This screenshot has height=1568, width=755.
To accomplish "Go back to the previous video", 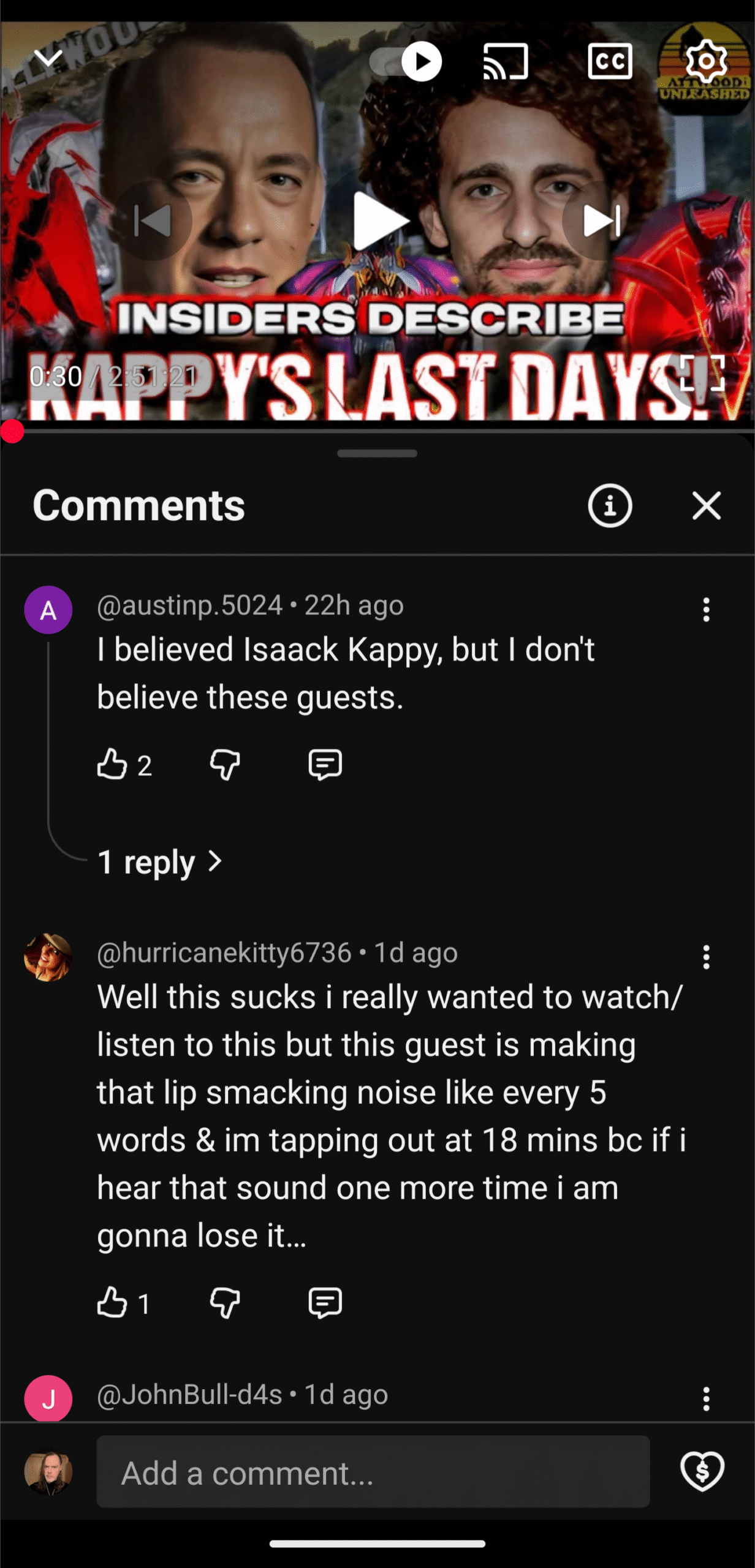I will point(152,221).
